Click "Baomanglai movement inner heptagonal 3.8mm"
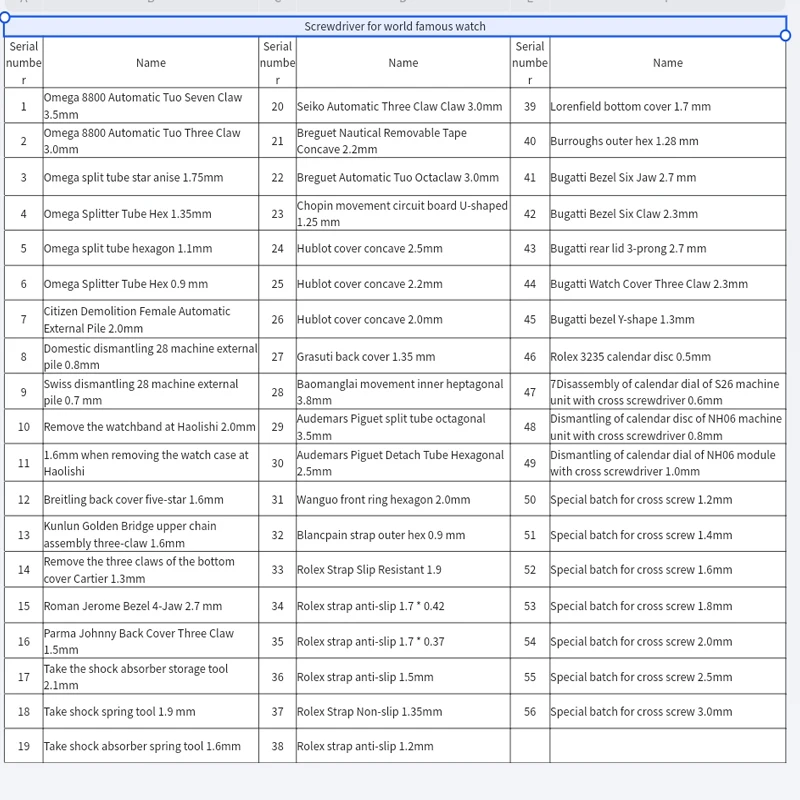The height and width of the screenshot is (800, 800). coord(403,391)
